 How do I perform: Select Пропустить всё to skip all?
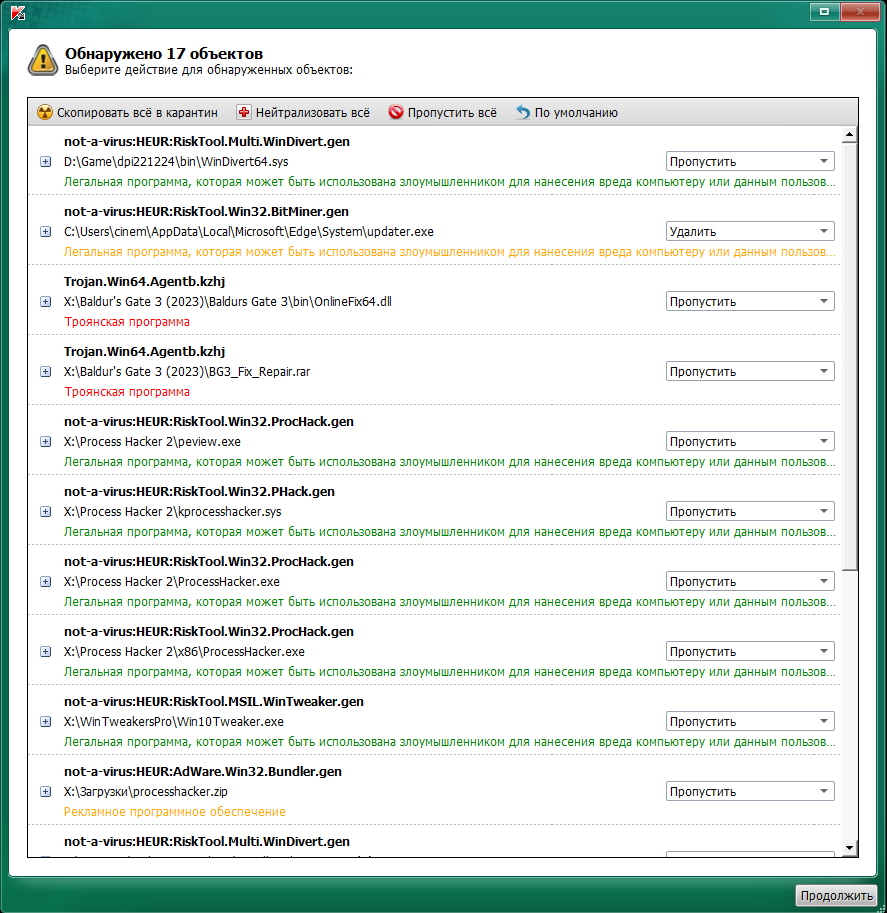click(x=443, y=112)
